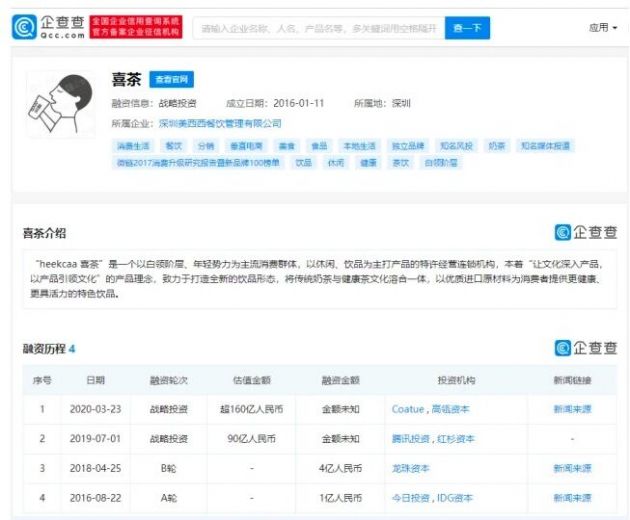Click the 超160亿人民币 valuation cell

click(x=252, y=409)
